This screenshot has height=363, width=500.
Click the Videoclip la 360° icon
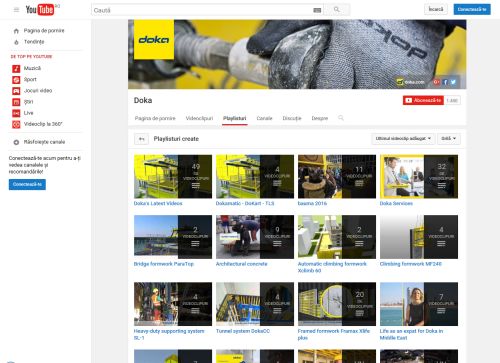point(16,124)
